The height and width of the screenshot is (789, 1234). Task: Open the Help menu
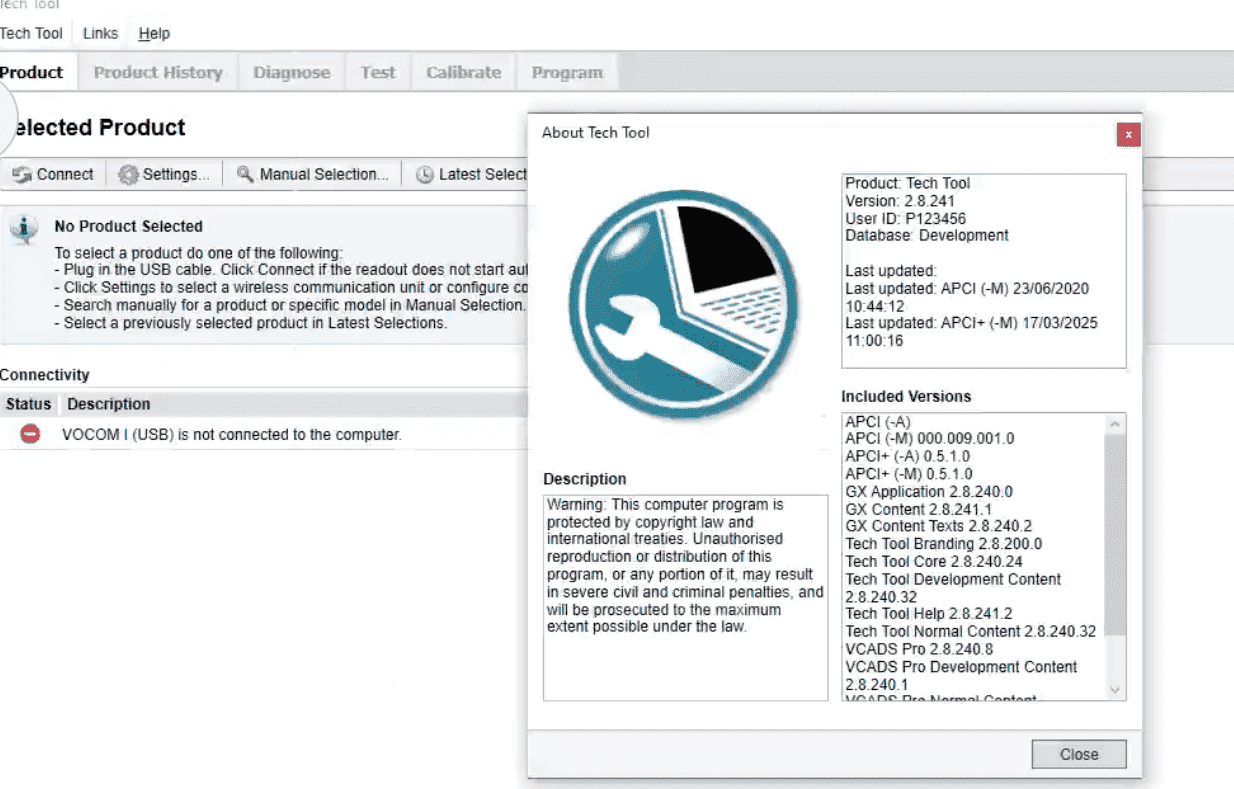pos(154,34)
